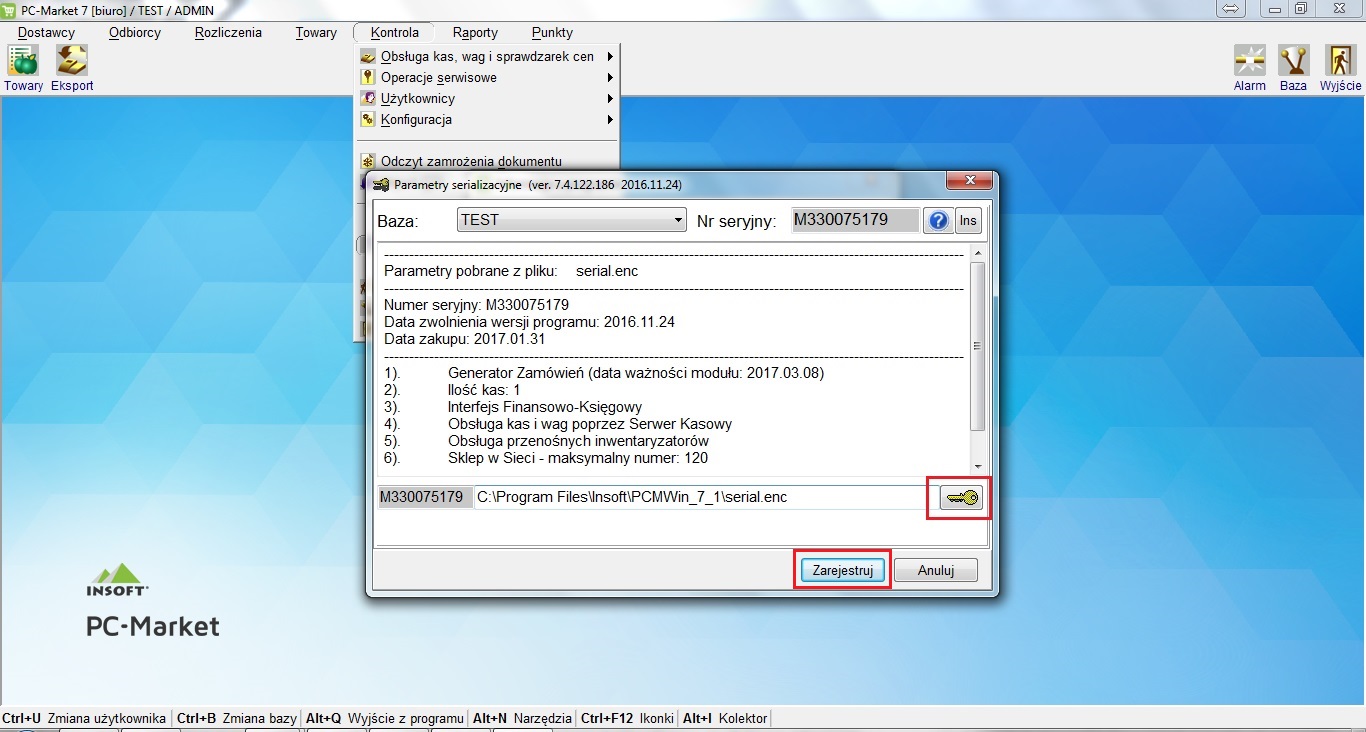Open the Kontrola menu
The width and height of the screenshot is (1366, 732).
[x=394, y=32]
